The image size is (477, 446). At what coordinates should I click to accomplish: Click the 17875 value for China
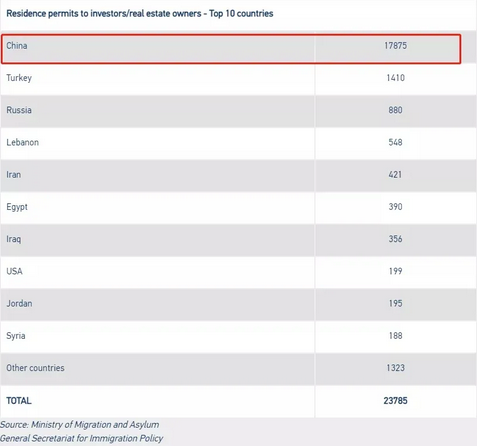pos(395,45)
